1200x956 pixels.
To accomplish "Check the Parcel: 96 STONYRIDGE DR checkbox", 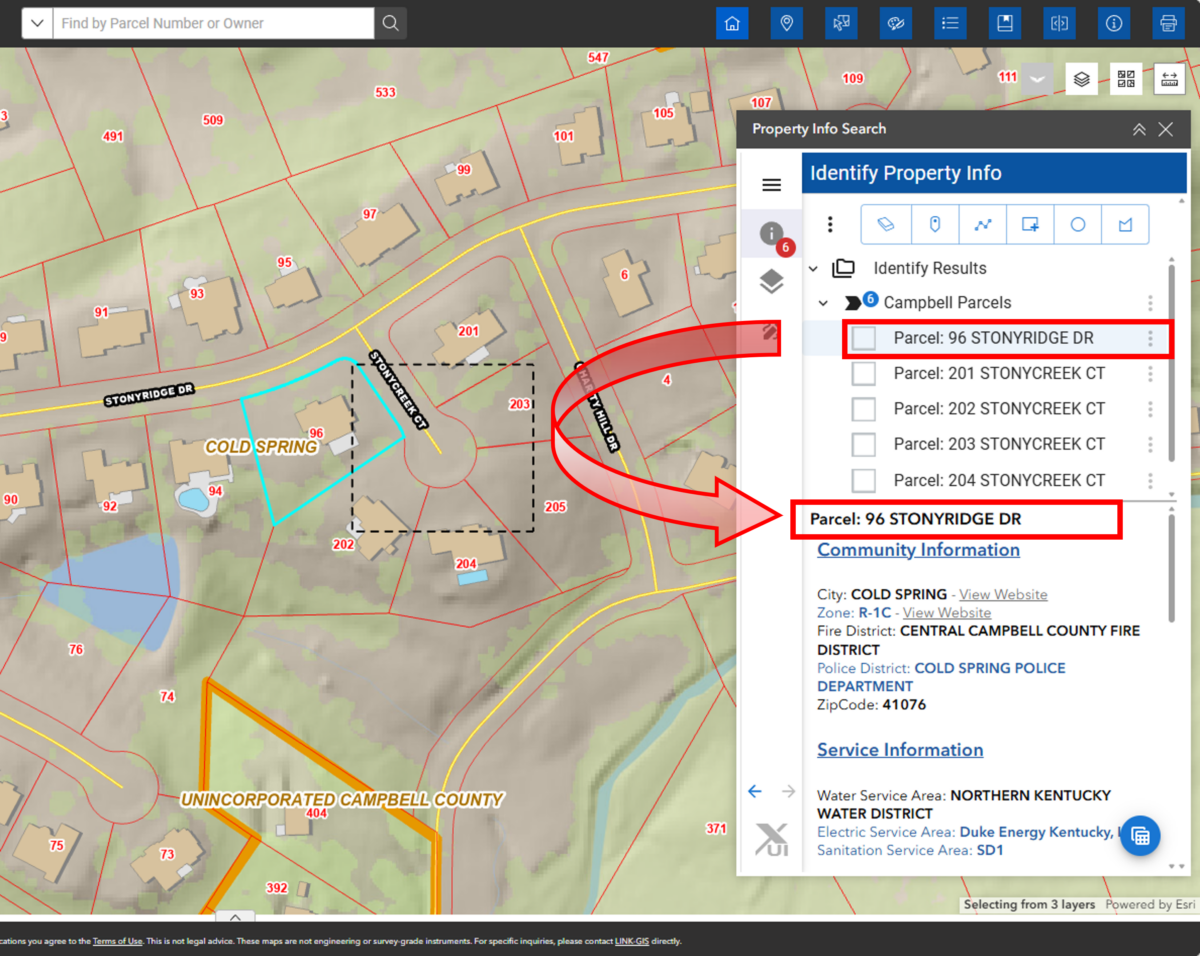I will click(864, 338).
